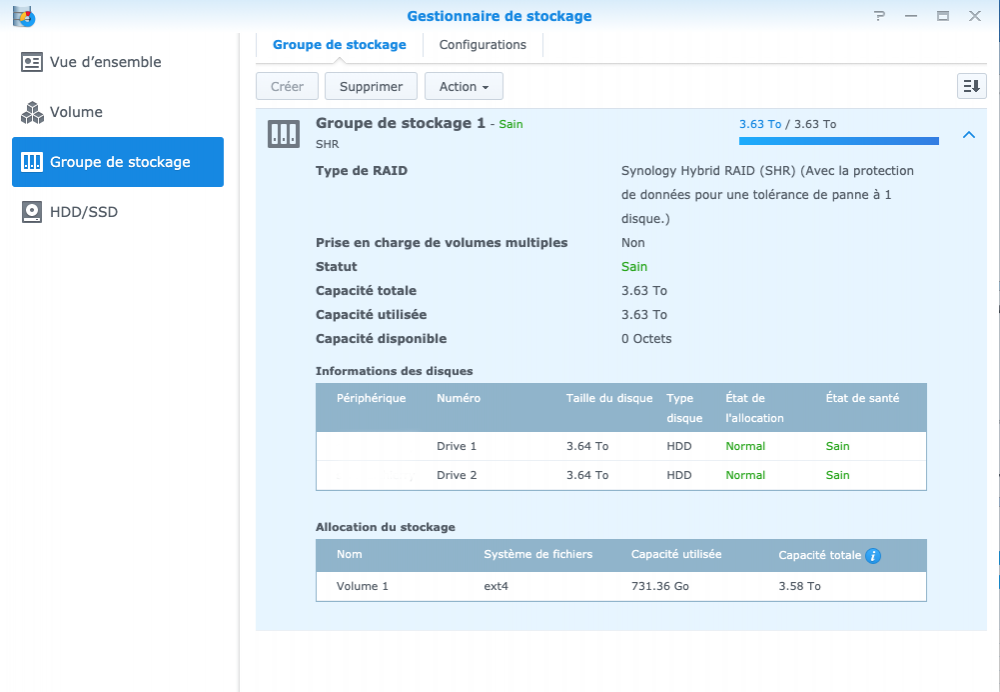The width and height of the screenshot is (1000, 692).
Task: Open the HDD/SSD disk icon
Action: (32, 212)
